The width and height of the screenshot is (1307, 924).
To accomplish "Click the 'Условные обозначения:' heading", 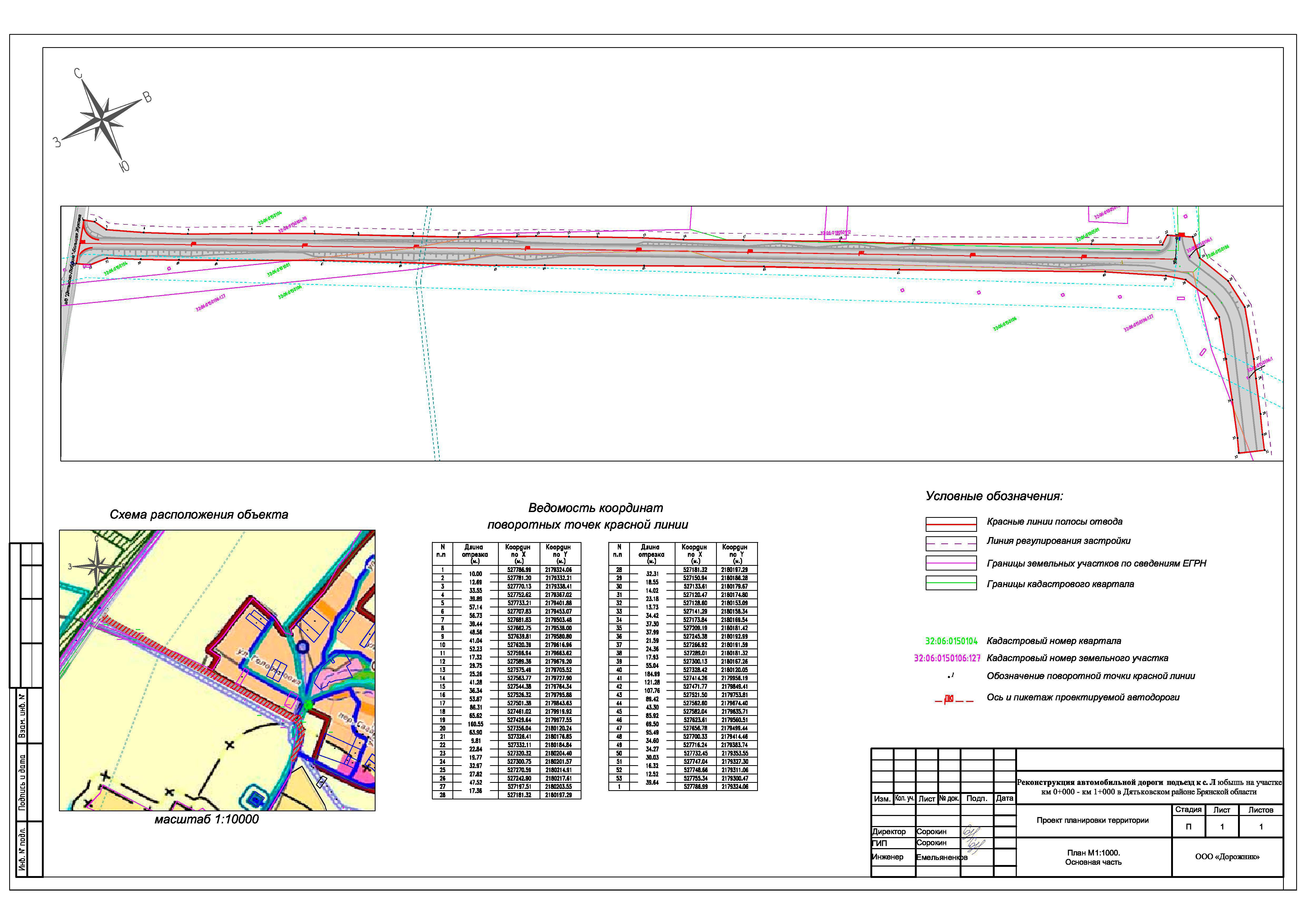I will click(x=994, y=496).
